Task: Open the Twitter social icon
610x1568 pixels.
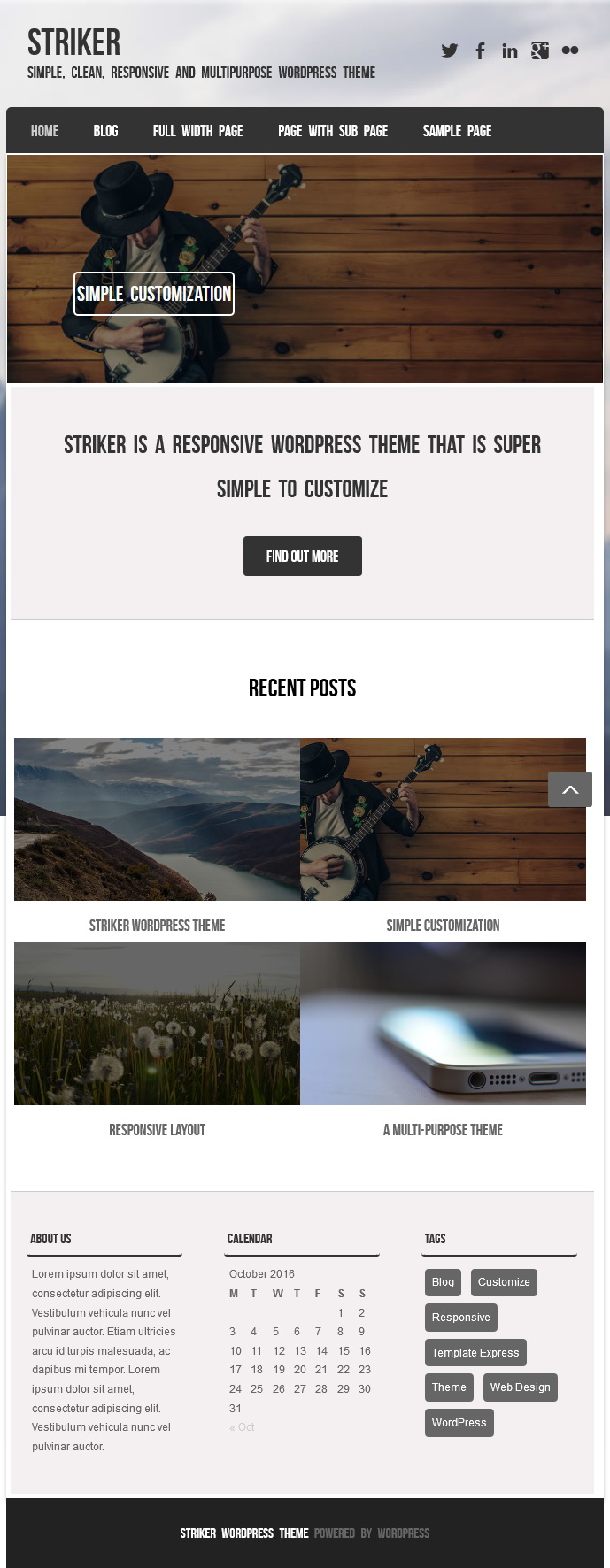Action: click(x=450, y=50)
